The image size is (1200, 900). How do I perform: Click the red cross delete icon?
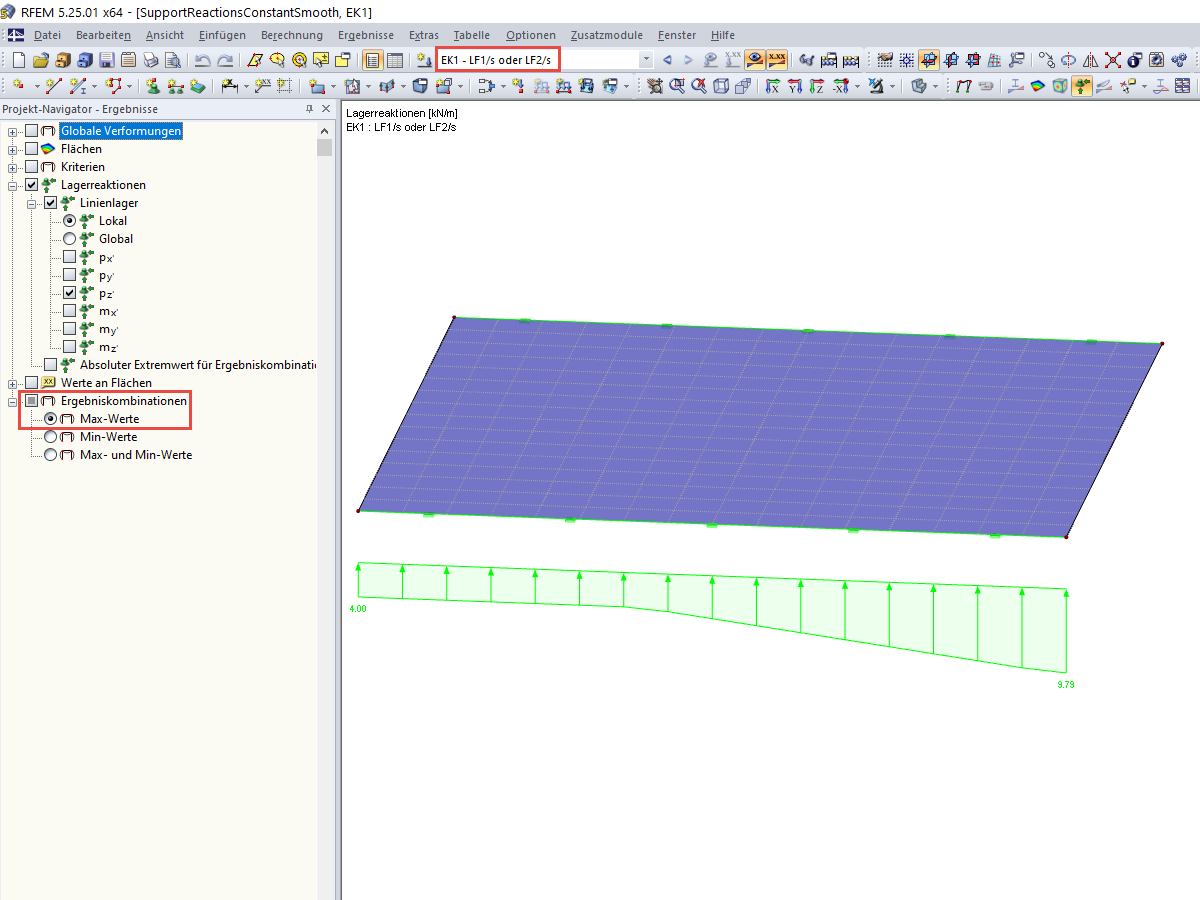coord(1113,60)
